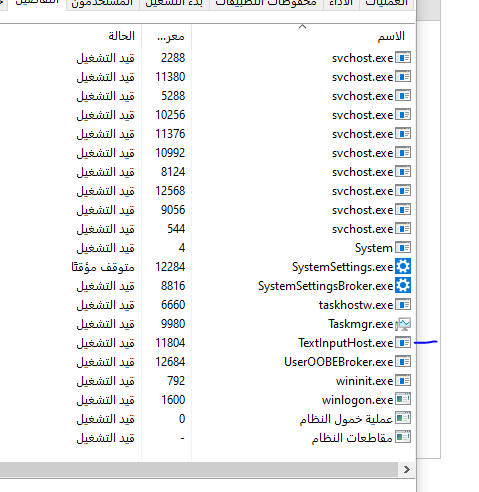
Task: Select the SystemSettingsBroker.exe process name
Action: [325, 286]
